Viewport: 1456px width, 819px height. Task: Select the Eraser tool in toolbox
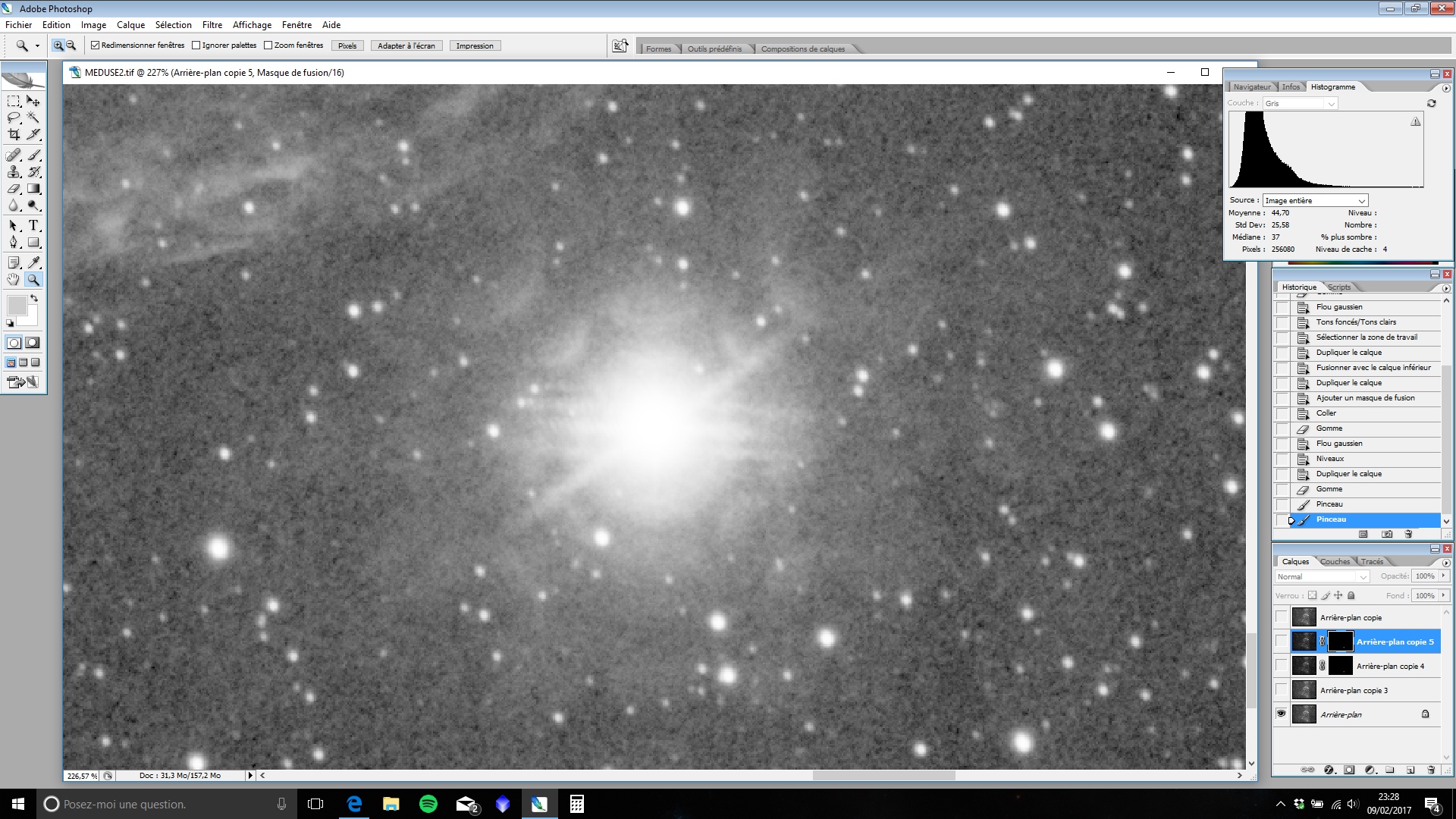point(14,189)
